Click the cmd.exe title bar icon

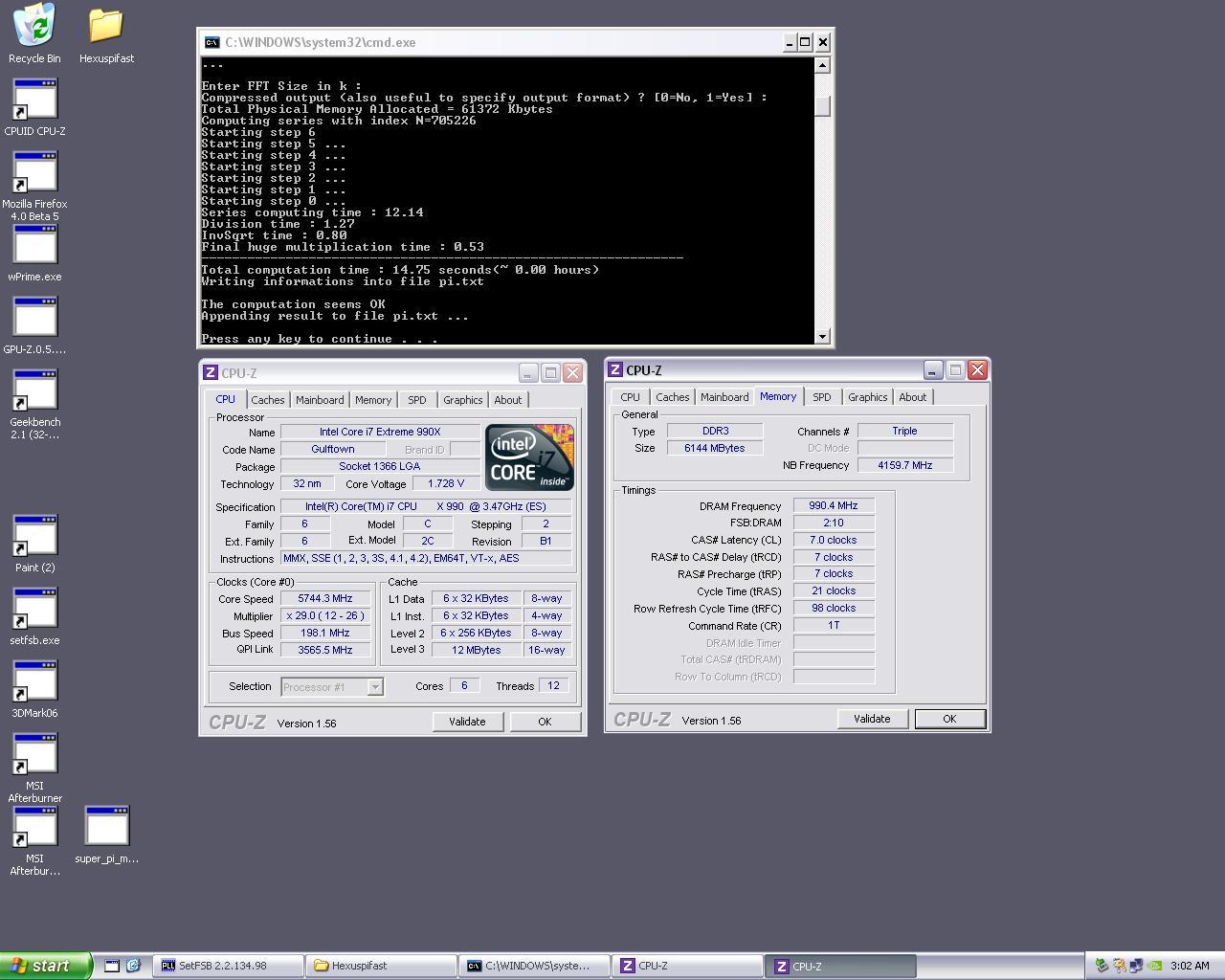[212, 42]
